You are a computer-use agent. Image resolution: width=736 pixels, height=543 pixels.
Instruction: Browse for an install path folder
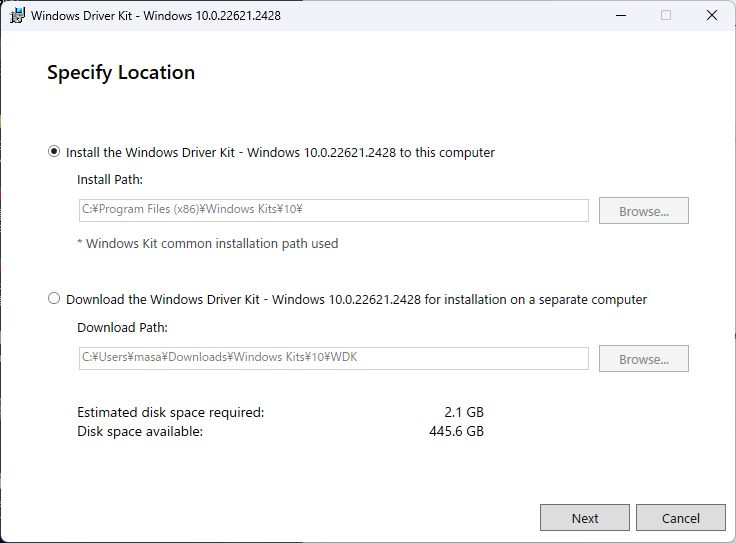point(644,211)
